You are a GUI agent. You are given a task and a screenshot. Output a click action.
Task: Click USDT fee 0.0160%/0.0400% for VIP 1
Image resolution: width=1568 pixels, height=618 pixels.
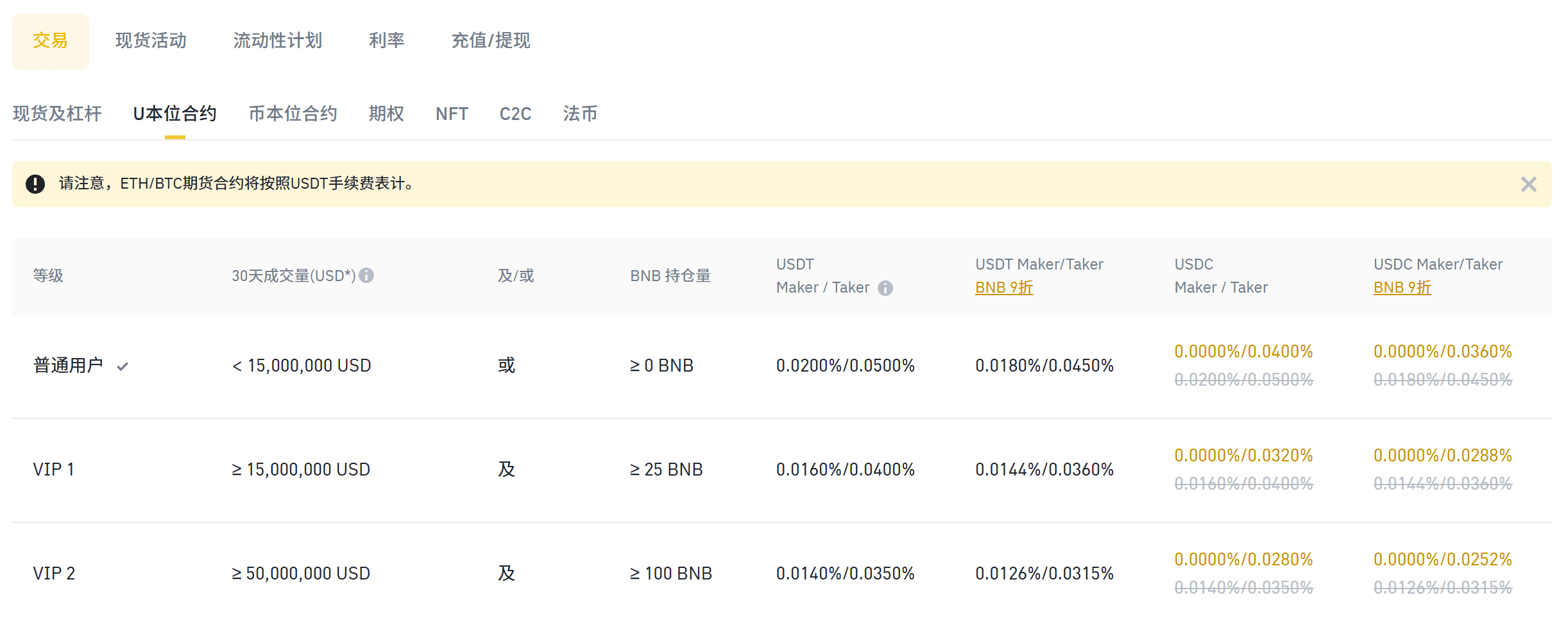pyautogui.click(x=846, y=470)
